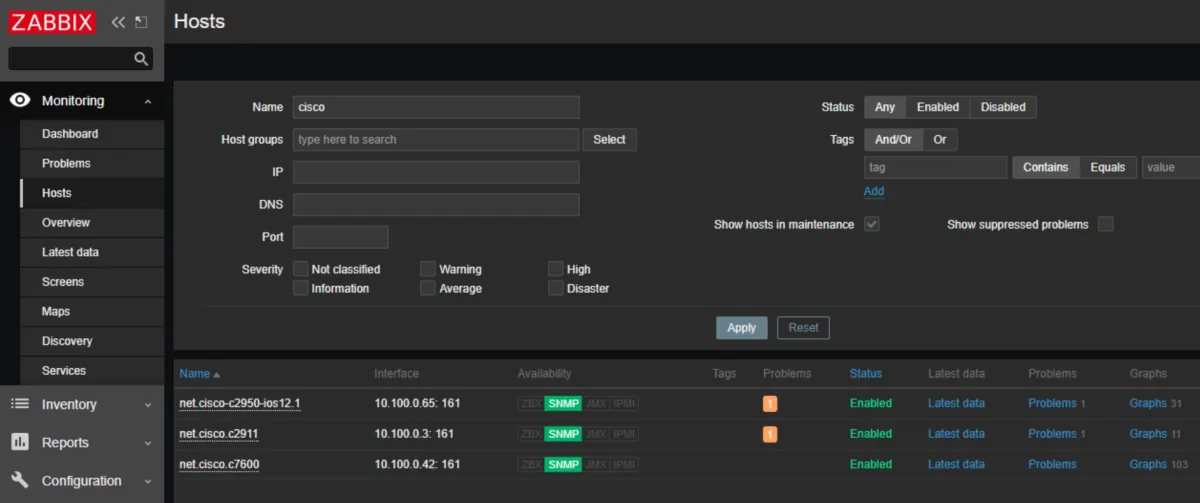The width and height of the screenshot is (1200, 503).
Task: Click the Configuration wrench icon
Action: 20,480
